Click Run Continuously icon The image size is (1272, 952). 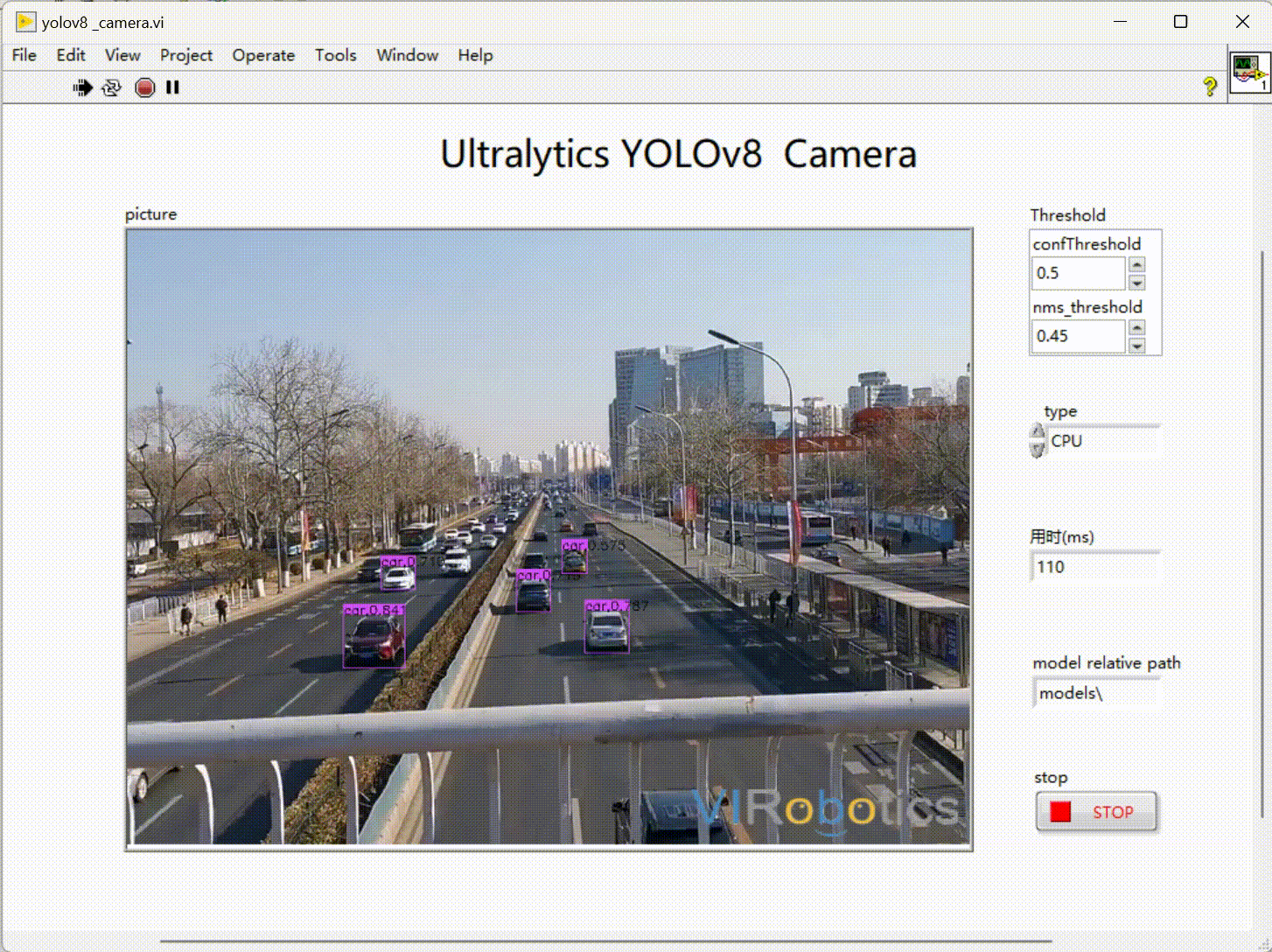coord(111,87)
